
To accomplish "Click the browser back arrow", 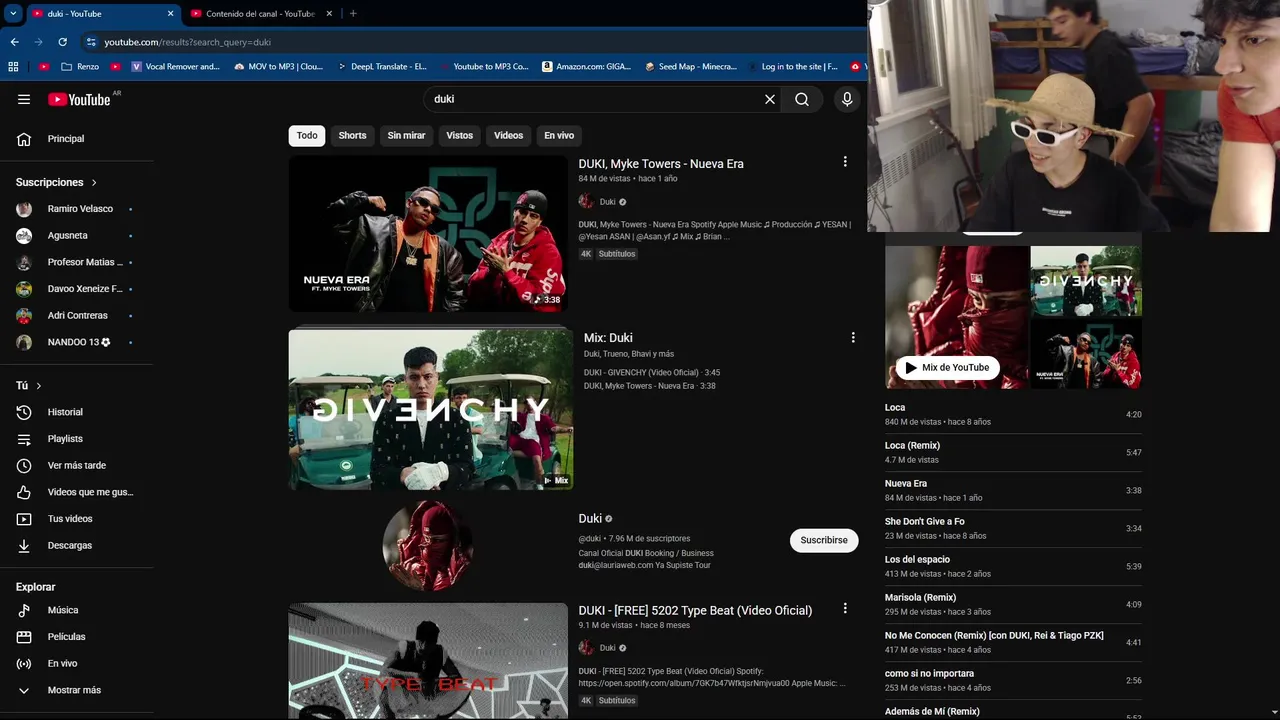I will point(14,42).
